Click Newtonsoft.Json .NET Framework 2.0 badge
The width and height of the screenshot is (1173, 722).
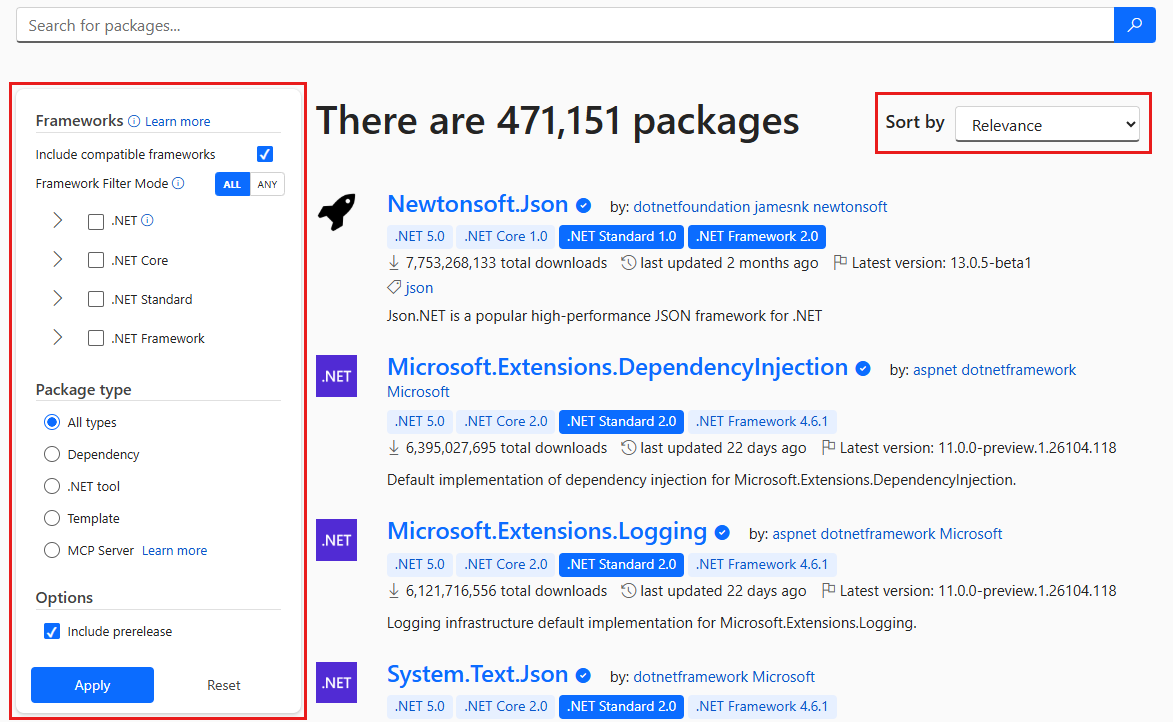point(757,236)
